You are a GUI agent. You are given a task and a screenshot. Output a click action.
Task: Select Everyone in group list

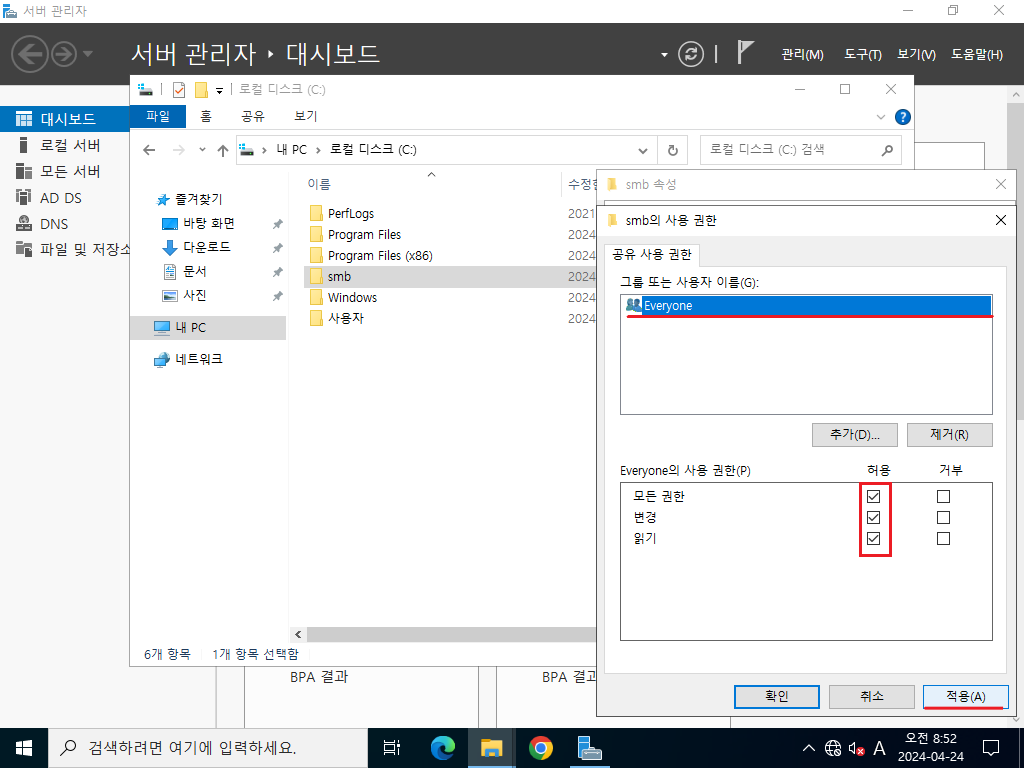click(807, 306)
